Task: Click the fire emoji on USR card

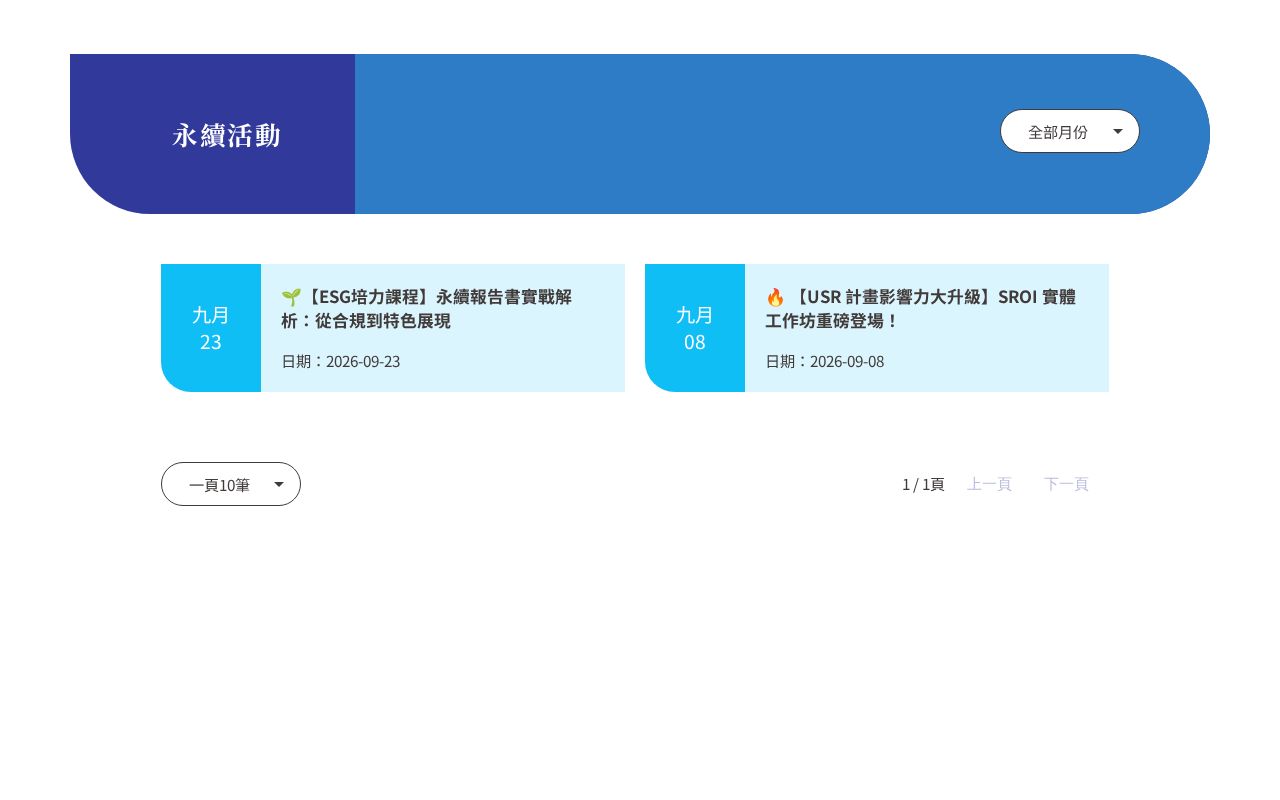Action: tap(775, 297)
